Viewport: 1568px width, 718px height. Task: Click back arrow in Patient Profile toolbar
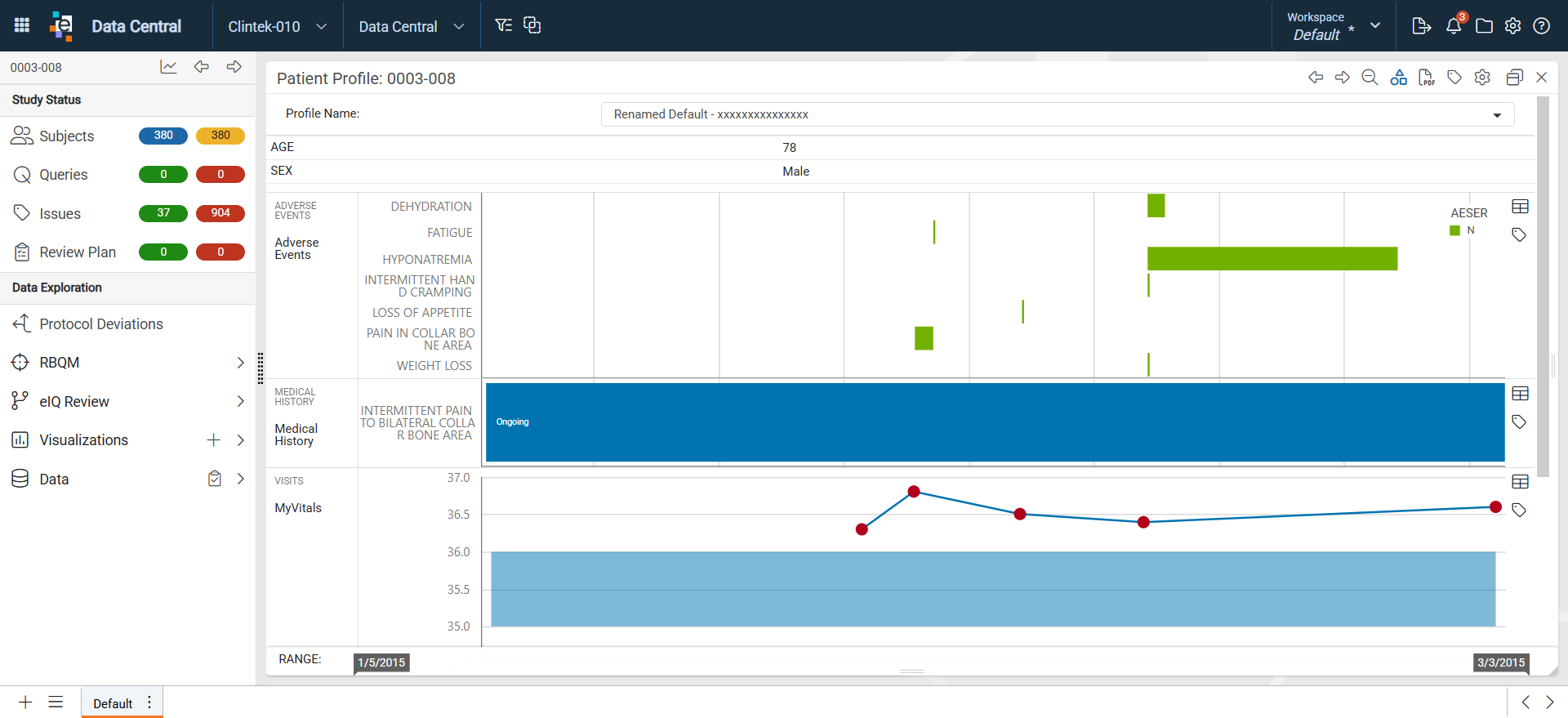[1316, 78]
